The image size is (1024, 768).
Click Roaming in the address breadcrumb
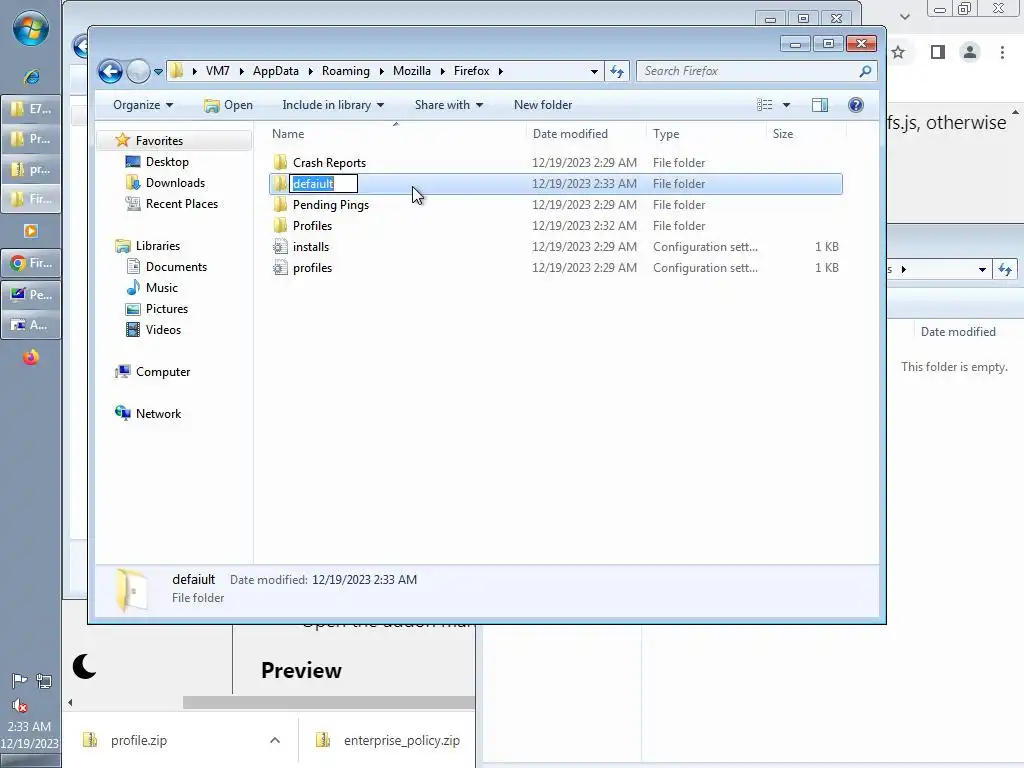345,71
